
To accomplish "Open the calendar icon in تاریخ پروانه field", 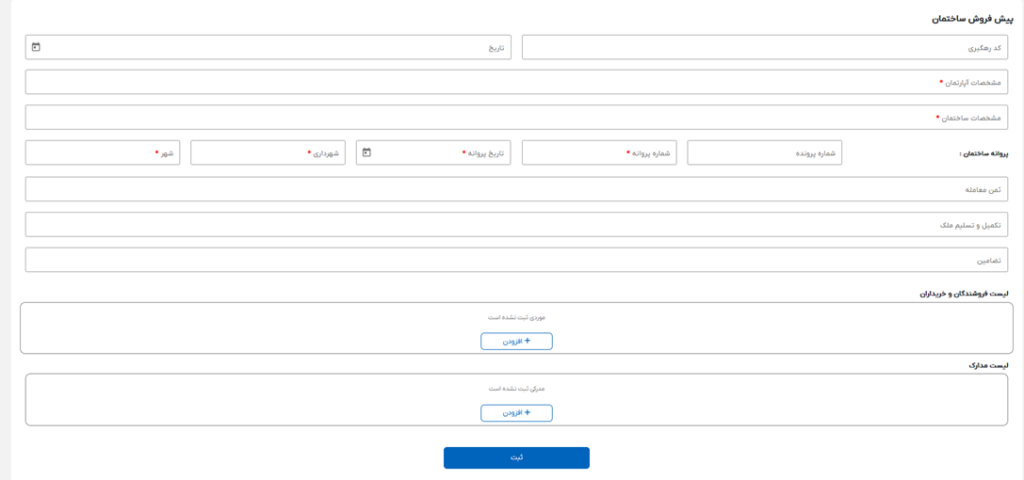I will (367, 153).
